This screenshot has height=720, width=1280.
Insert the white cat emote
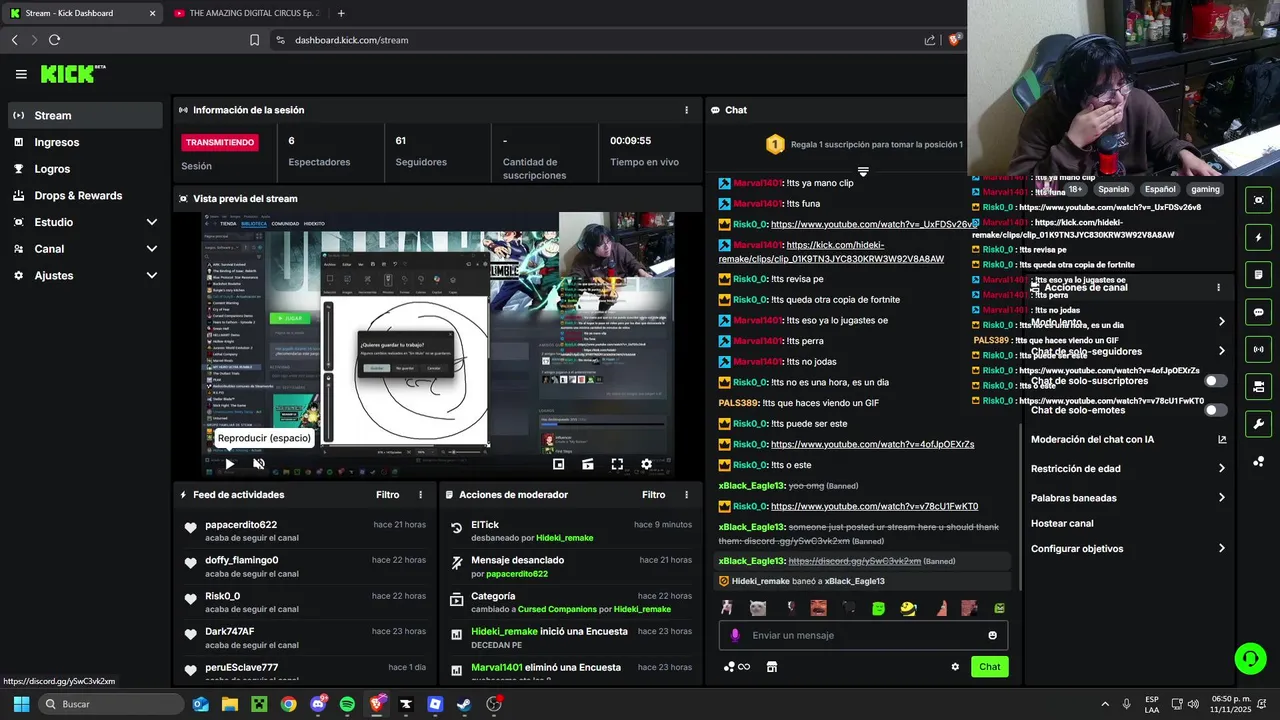[x=758, y=608]
